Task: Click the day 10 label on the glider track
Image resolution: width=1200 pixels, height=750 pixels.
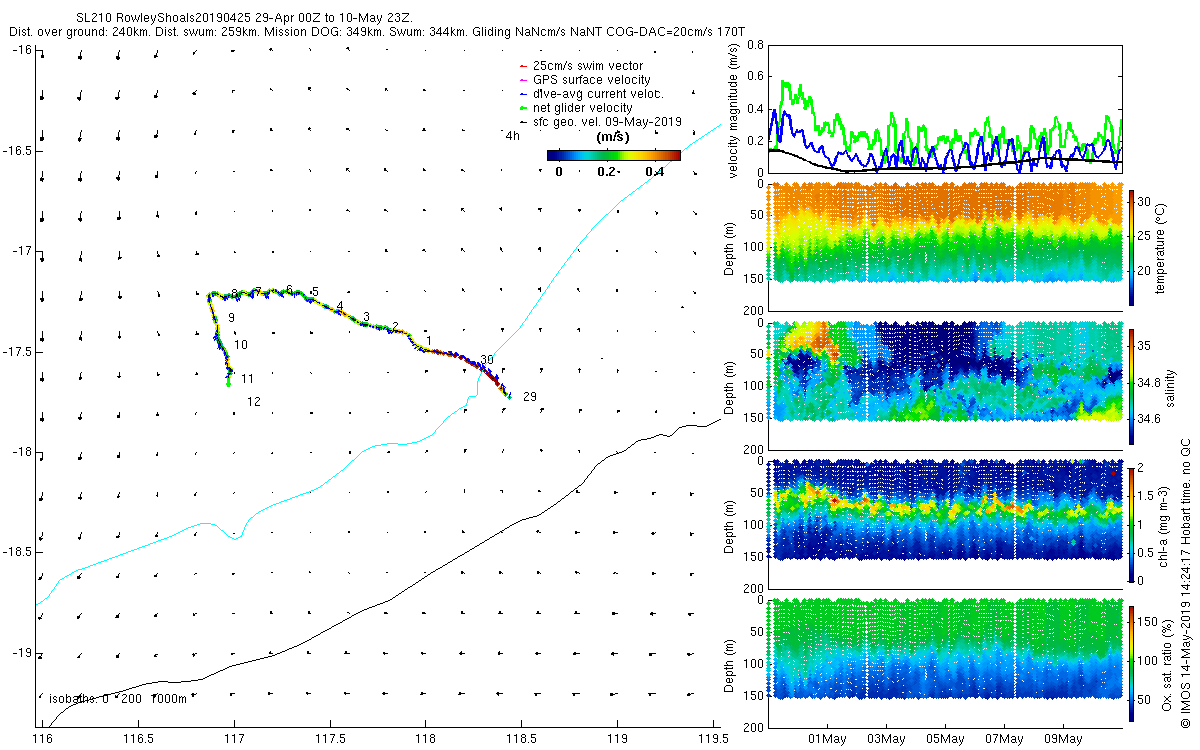Action: click(241, 345)
